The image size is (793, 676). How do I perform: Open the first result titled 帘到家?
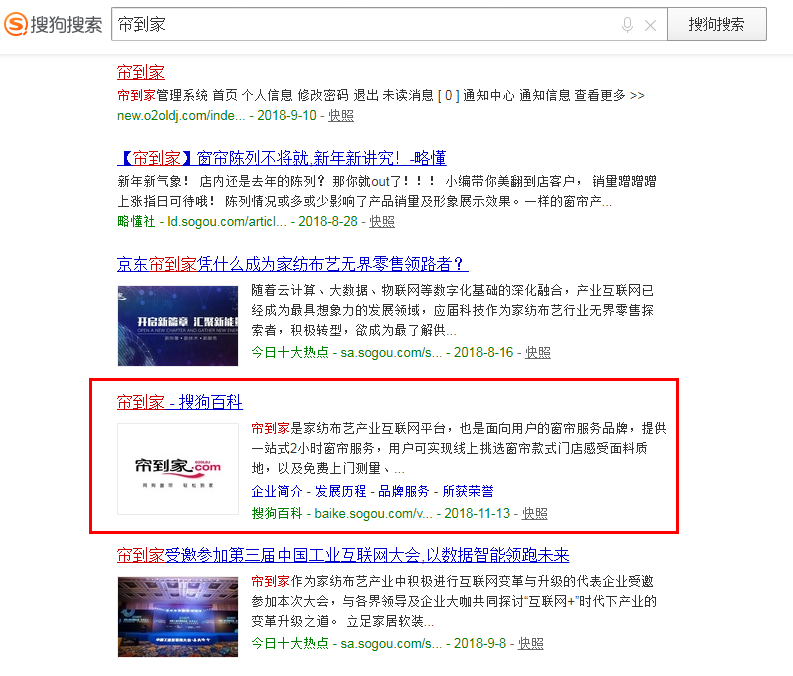(x=141, y=72)
